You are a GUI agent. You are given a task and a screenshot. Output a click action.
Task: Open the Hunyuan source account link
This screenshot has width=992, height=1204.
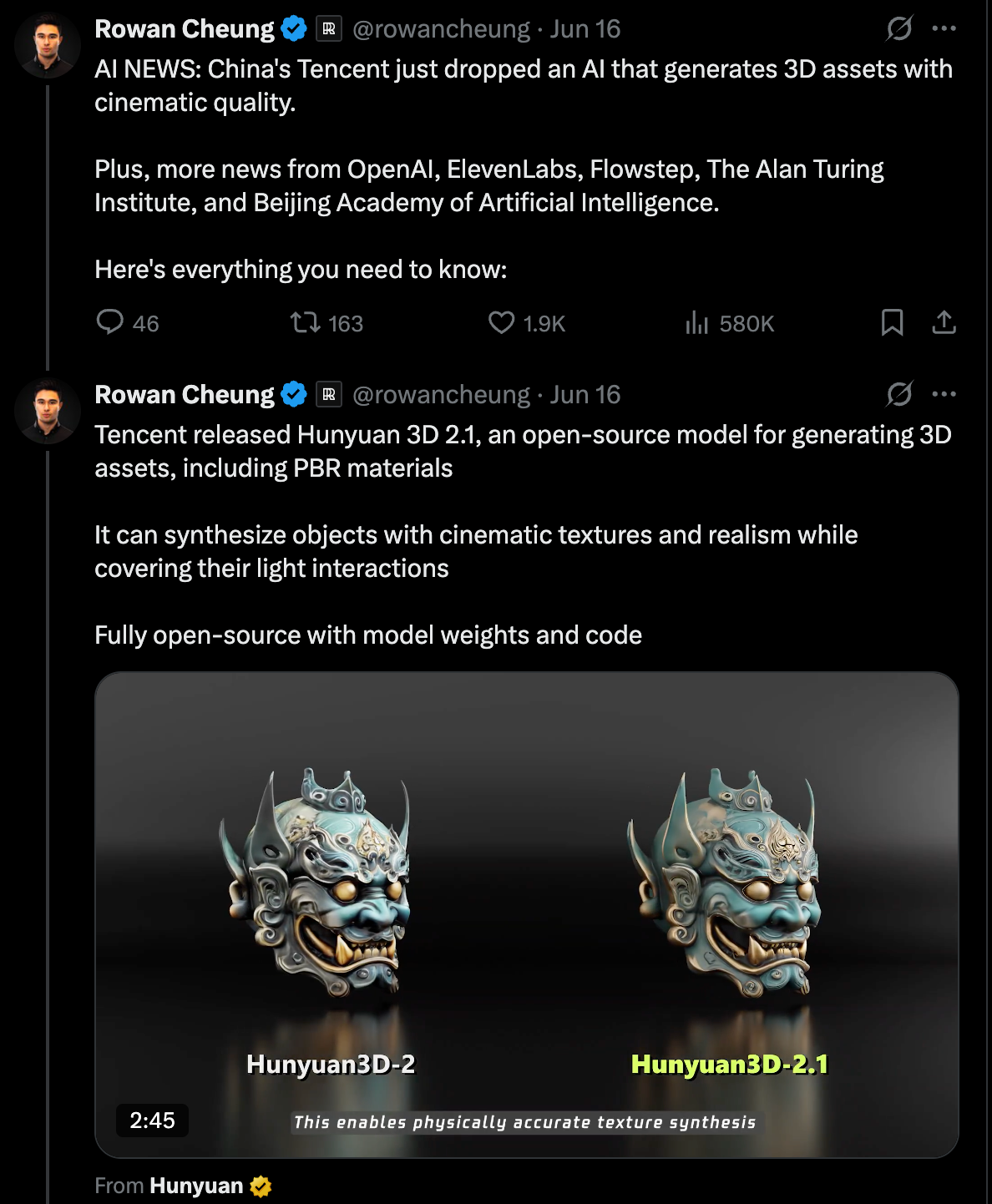pos(196,1186)
